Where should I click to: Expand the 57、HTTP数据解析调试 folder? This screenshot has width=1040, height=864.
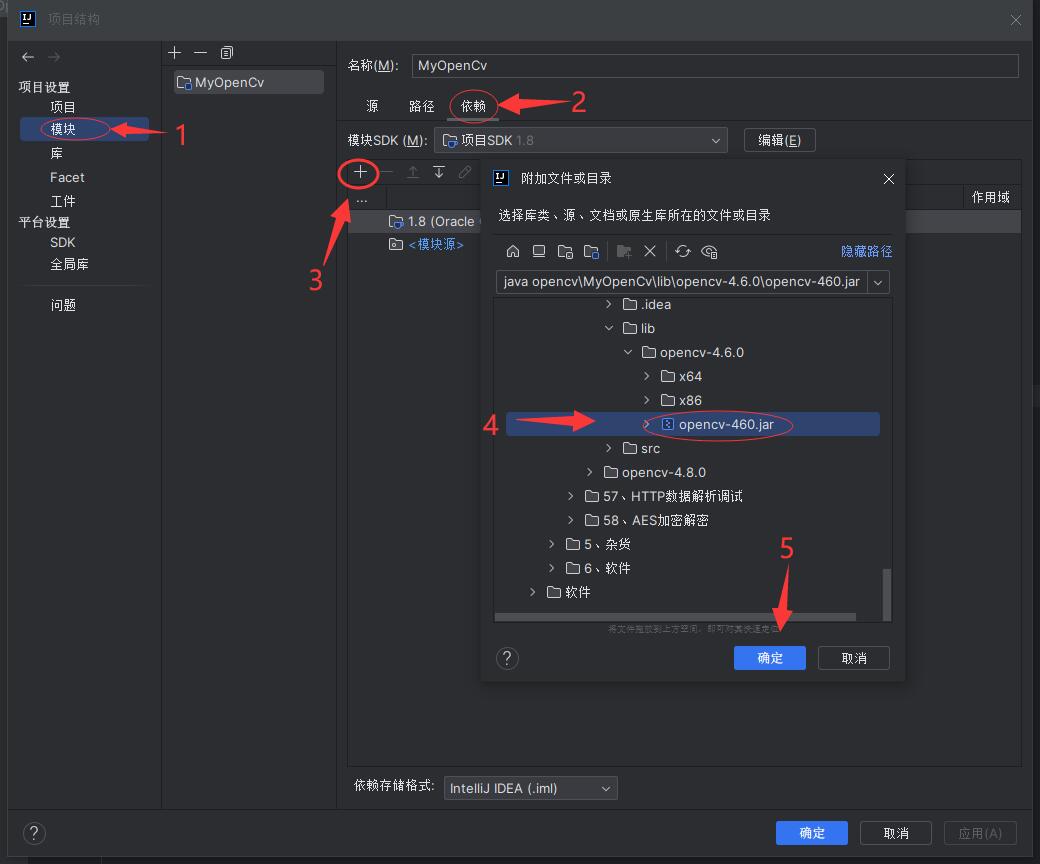coord(570,496)
